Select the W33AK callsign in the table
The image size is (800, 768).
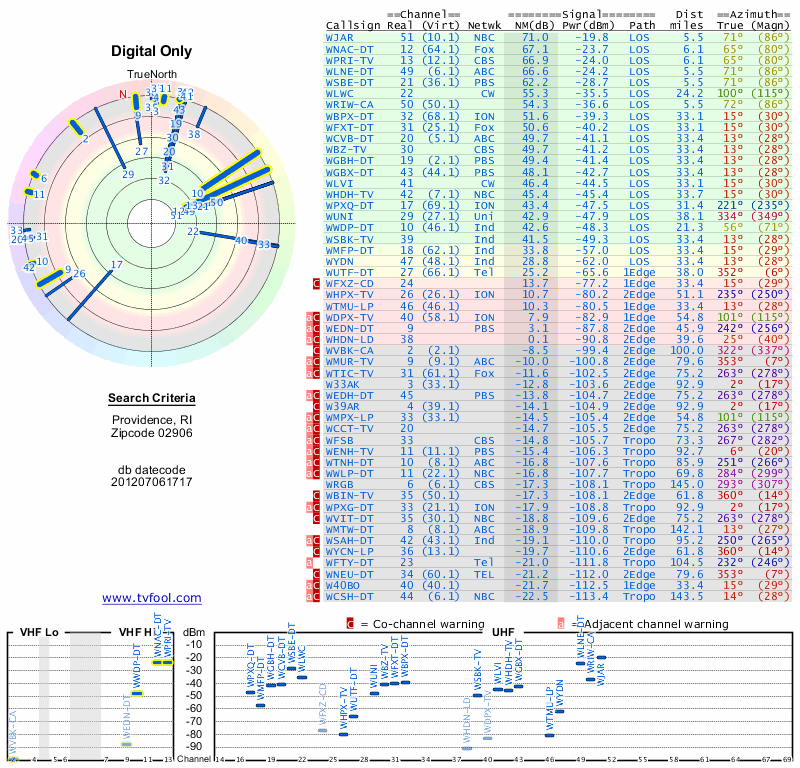click(343, 384)
